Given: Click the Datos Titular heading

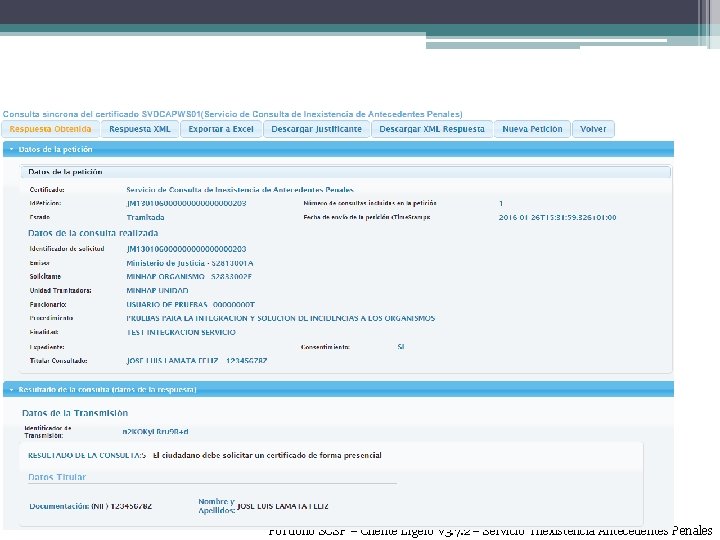Looking at the screenshot, I should click(57, 477).
